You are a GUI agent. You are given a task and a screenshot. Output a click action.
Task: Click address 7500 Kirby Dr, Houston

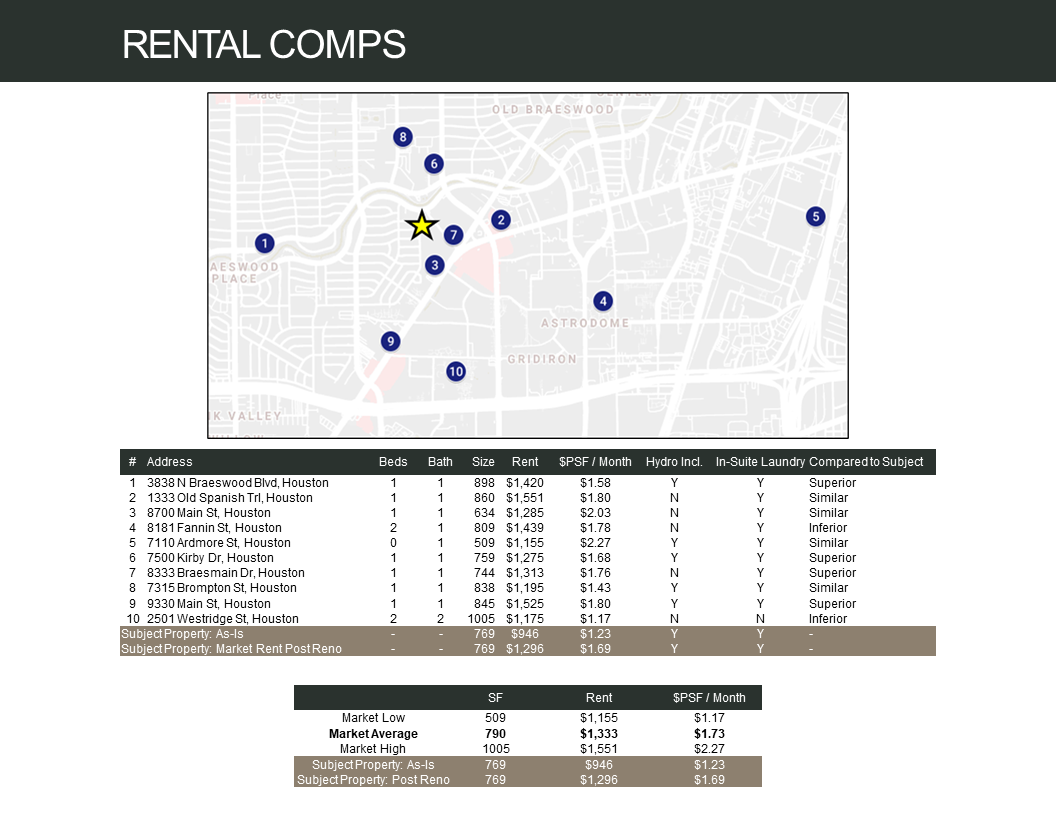click(210, 557)
